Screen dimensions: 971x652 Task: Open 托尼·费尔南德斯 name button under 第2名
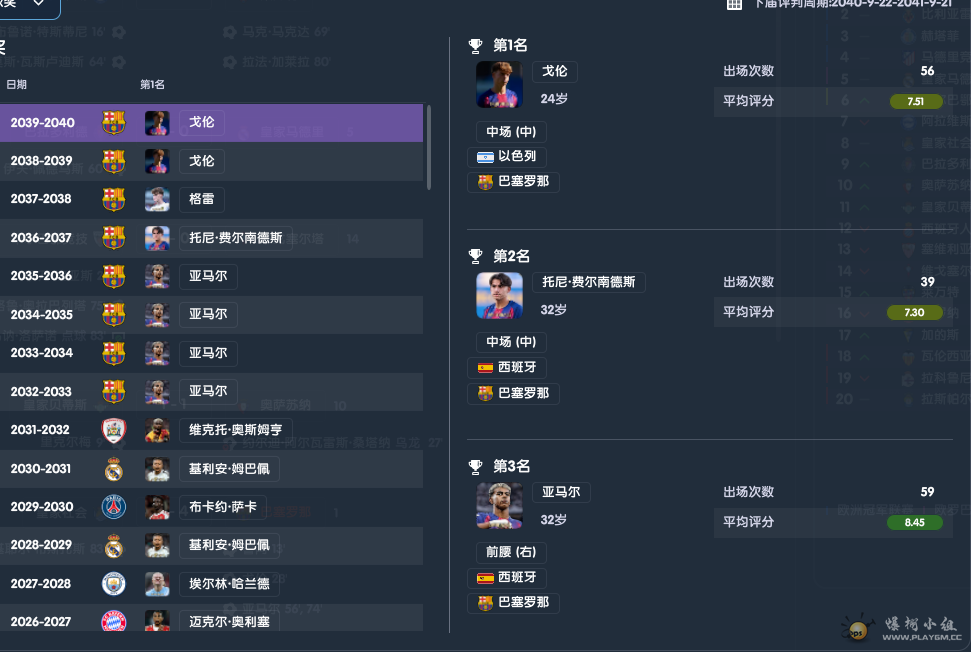(x=588, y=282)
